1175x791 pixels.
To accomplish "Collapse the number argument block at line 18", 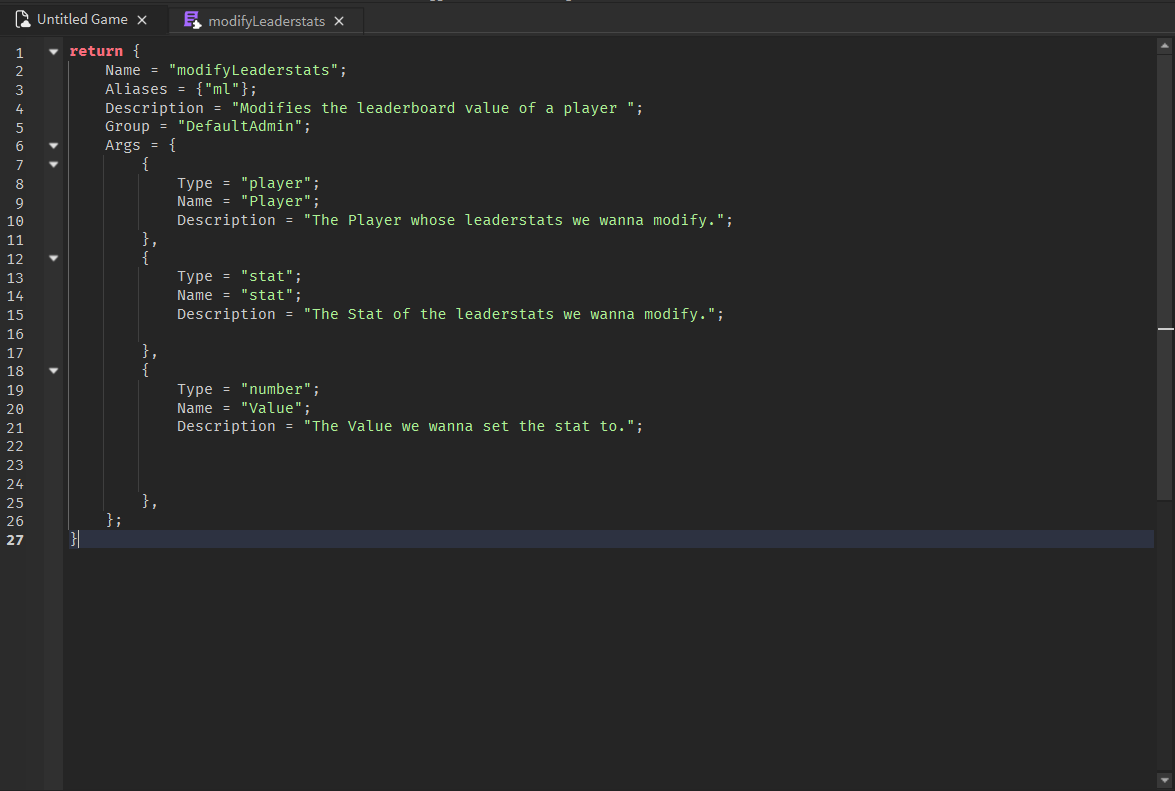I will (53, 370).
